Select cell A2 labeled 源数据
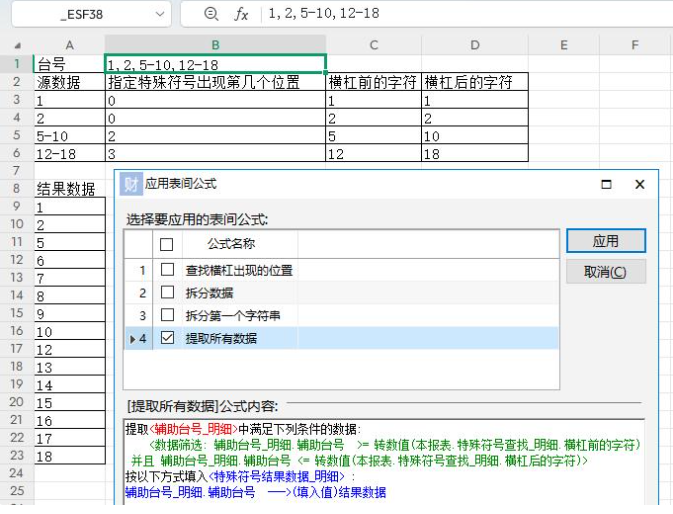This screenshot has height=514, width=673. [69, 82]
